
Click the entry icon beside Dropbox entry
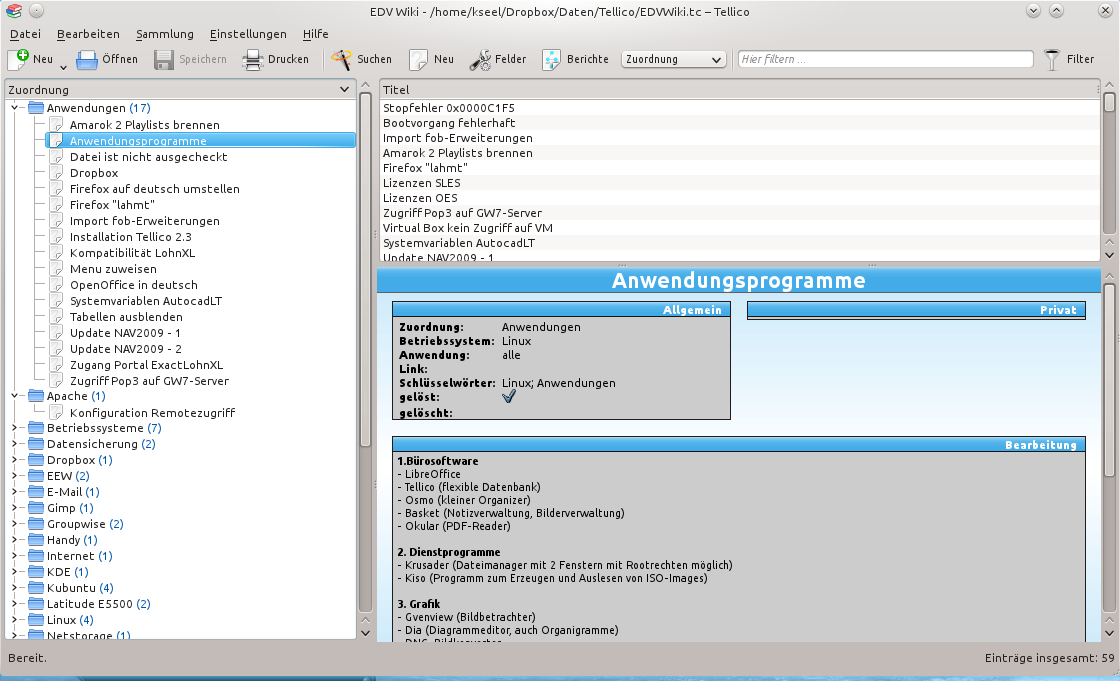coord(57,173)
